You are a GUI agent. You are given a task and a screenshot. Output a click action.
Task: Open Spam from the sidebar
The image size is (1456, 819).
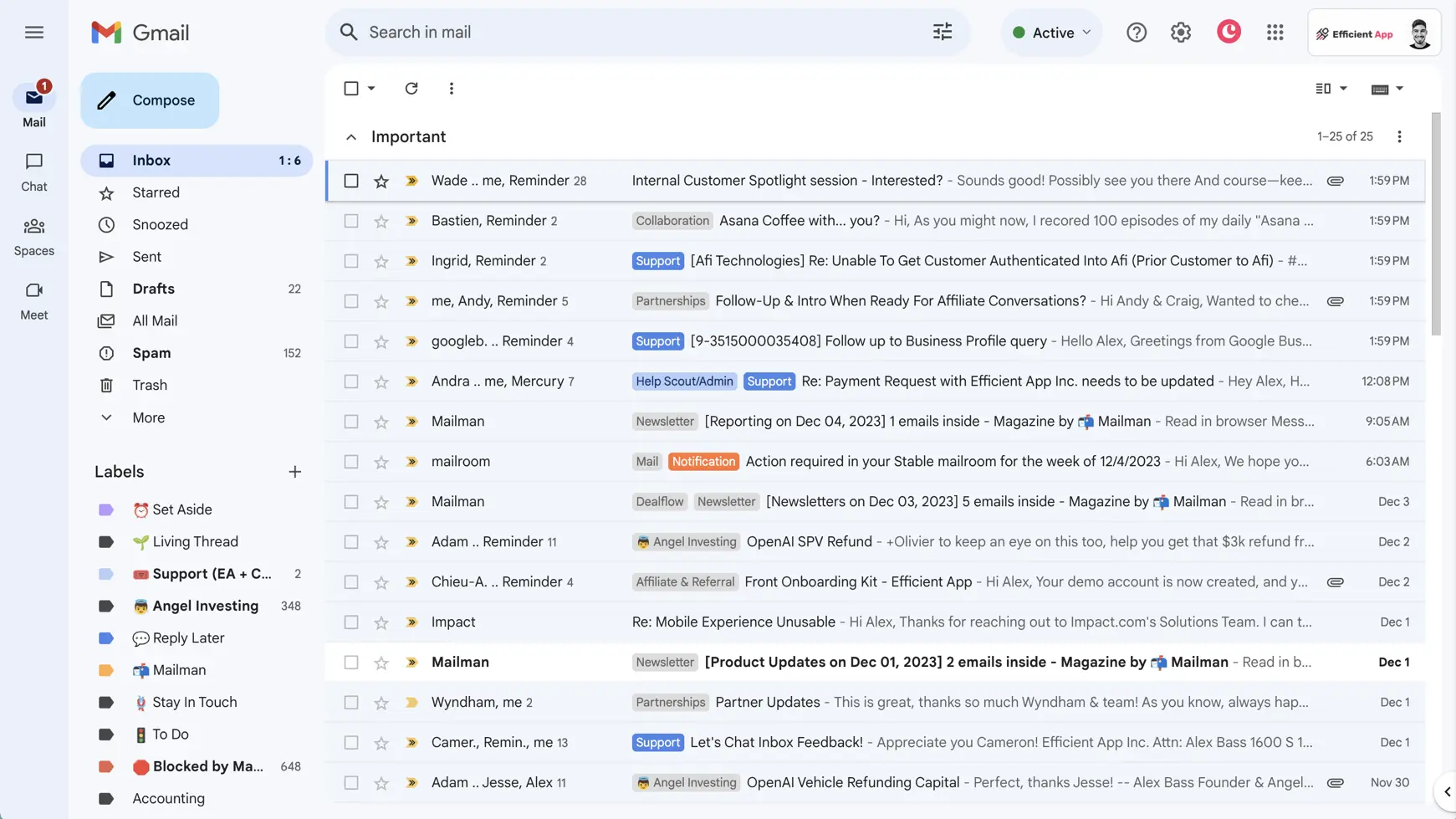(151, 352)
